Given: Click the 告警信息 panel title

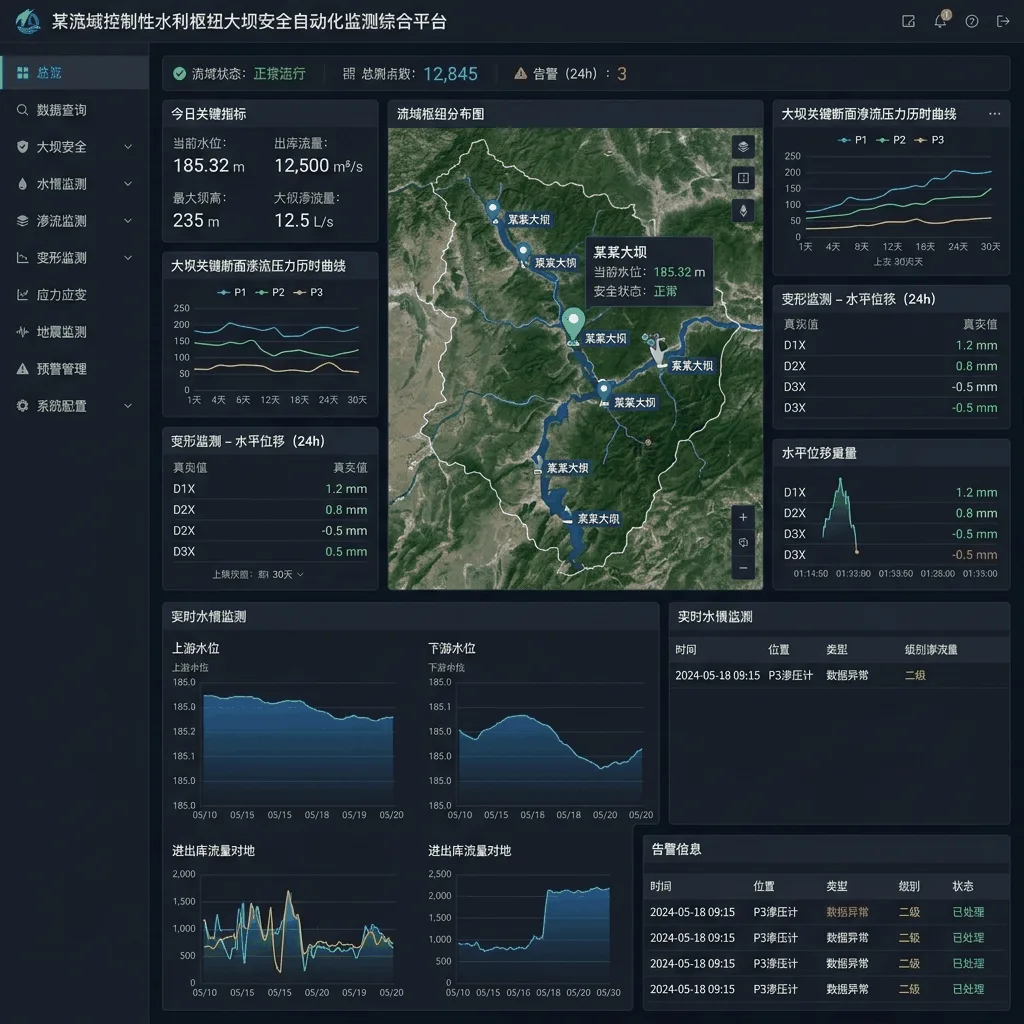Looking at the screenshot, I should (676, 849).
